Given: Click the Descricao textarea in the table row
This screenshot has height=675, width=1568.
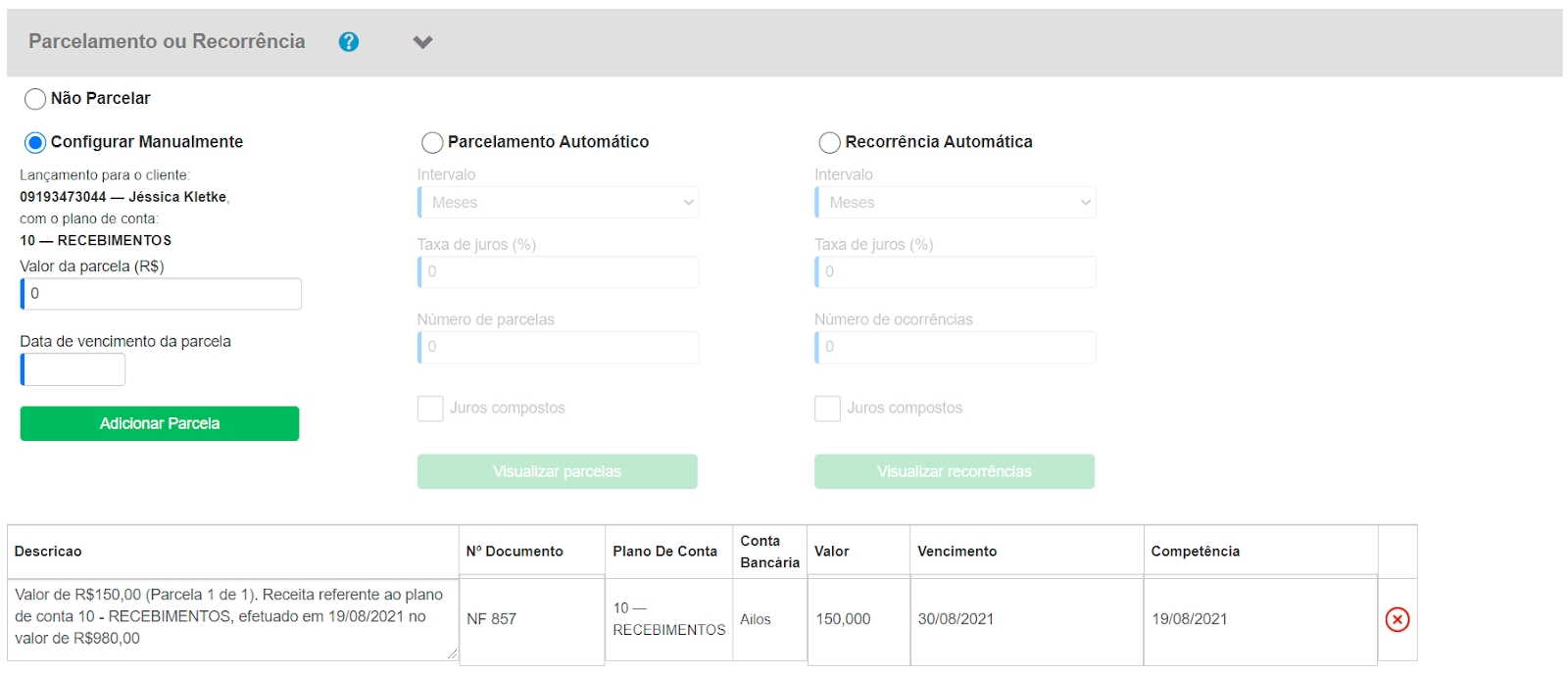Looking at the screenshot, I should [232, 617].
